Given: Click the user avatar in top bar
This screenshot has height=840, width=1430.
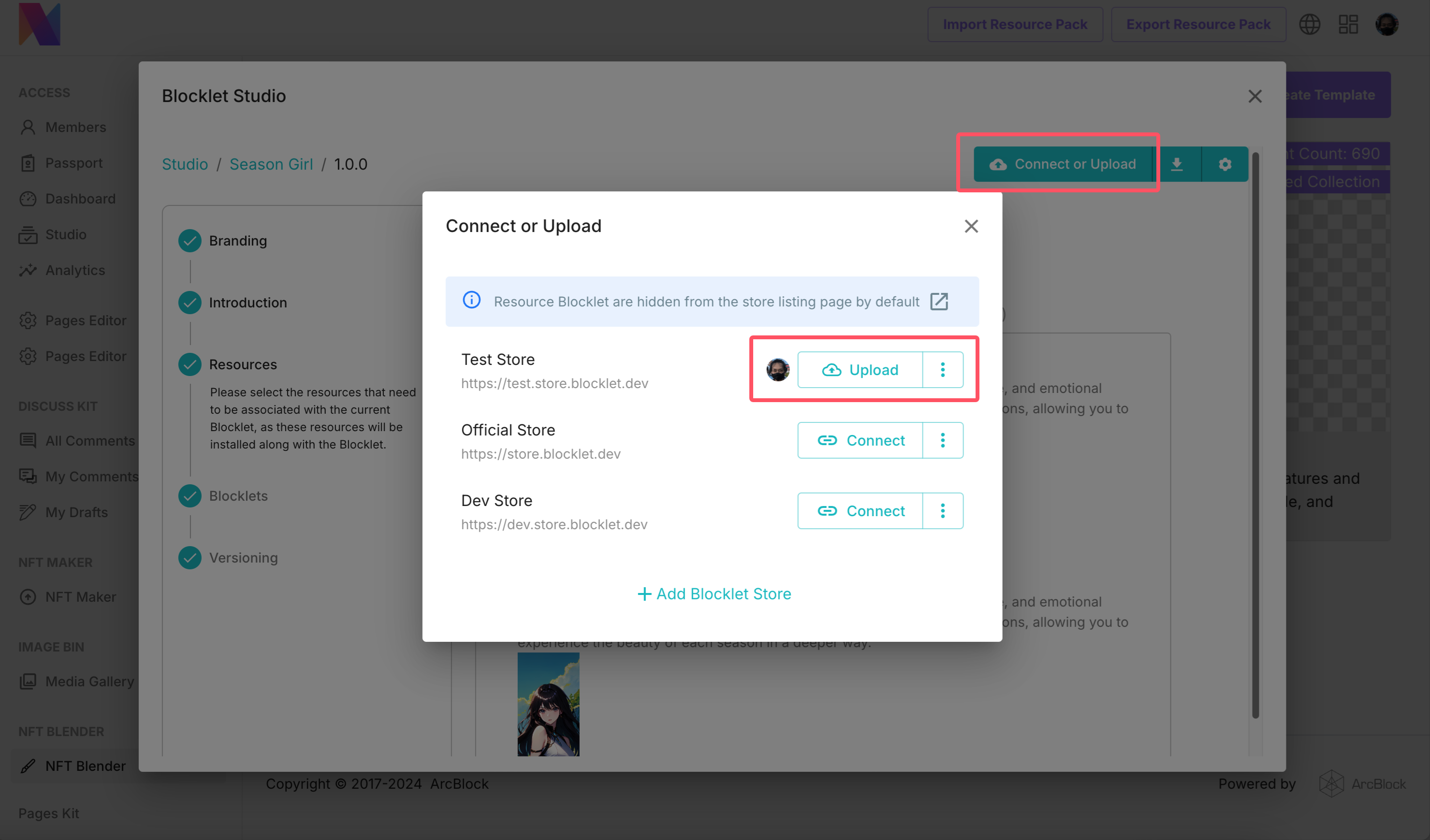Looking at the screenshot, I should [x=1386, y=24].
